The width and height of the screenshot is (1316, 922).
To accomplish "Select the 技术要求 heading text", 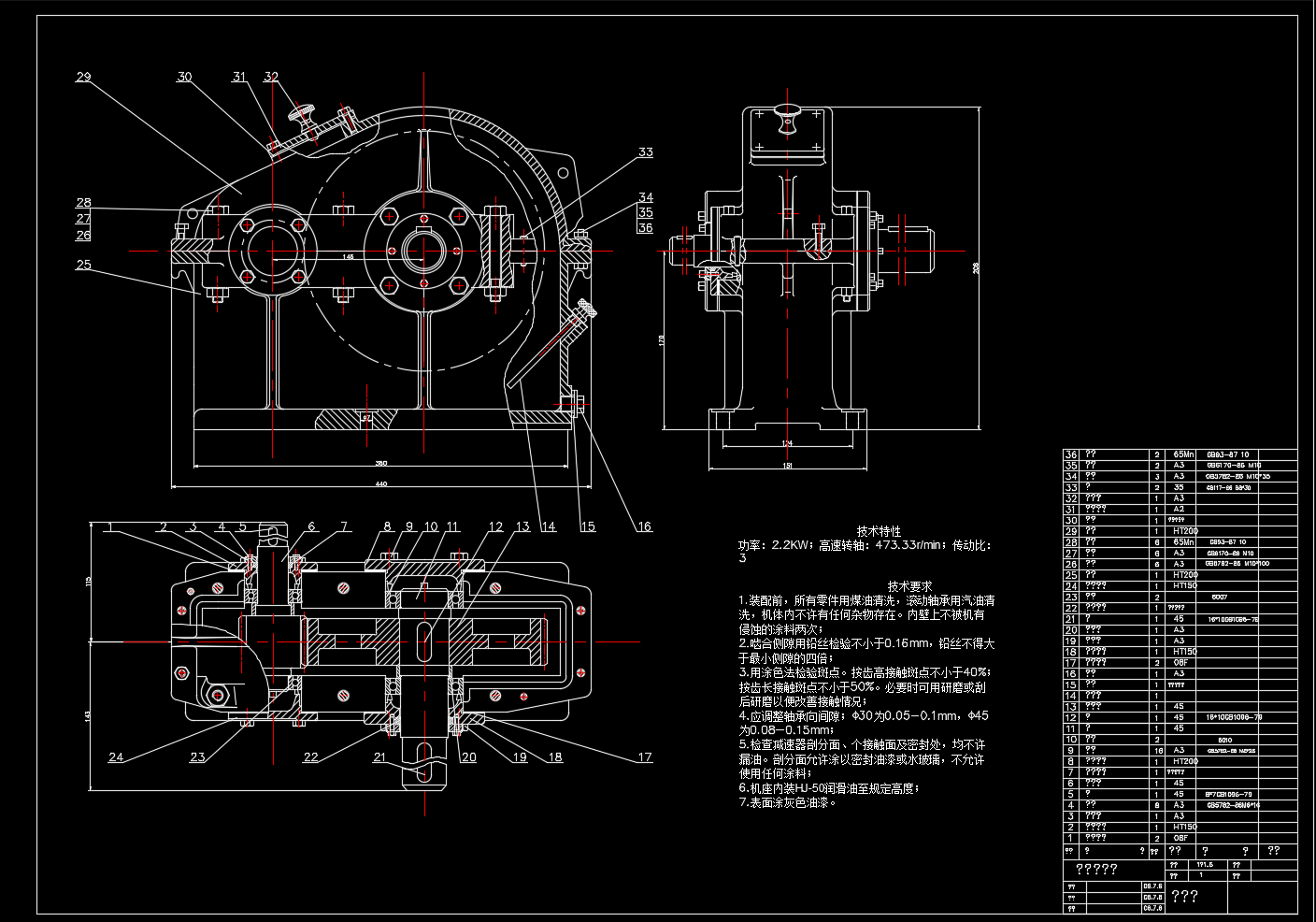I will (910, 585).
